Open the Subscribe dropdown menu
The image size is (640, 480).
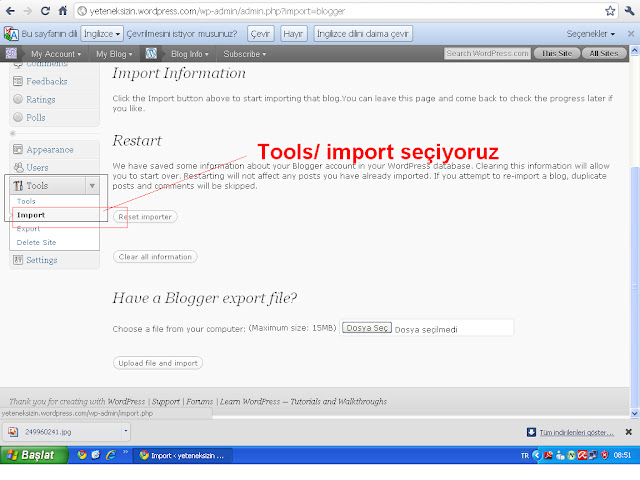click(244, 54)
